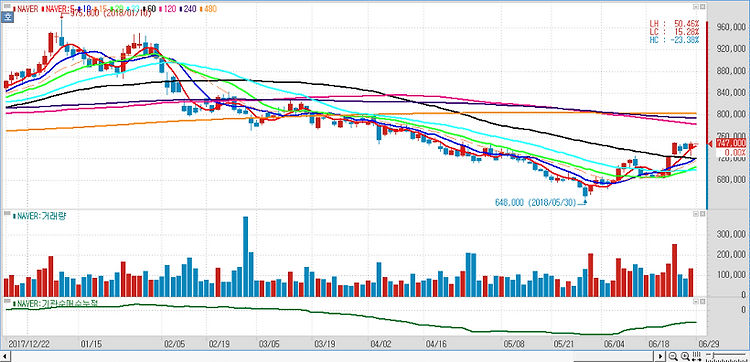
Task: Close the price chart panel
Action: [703, 7]
